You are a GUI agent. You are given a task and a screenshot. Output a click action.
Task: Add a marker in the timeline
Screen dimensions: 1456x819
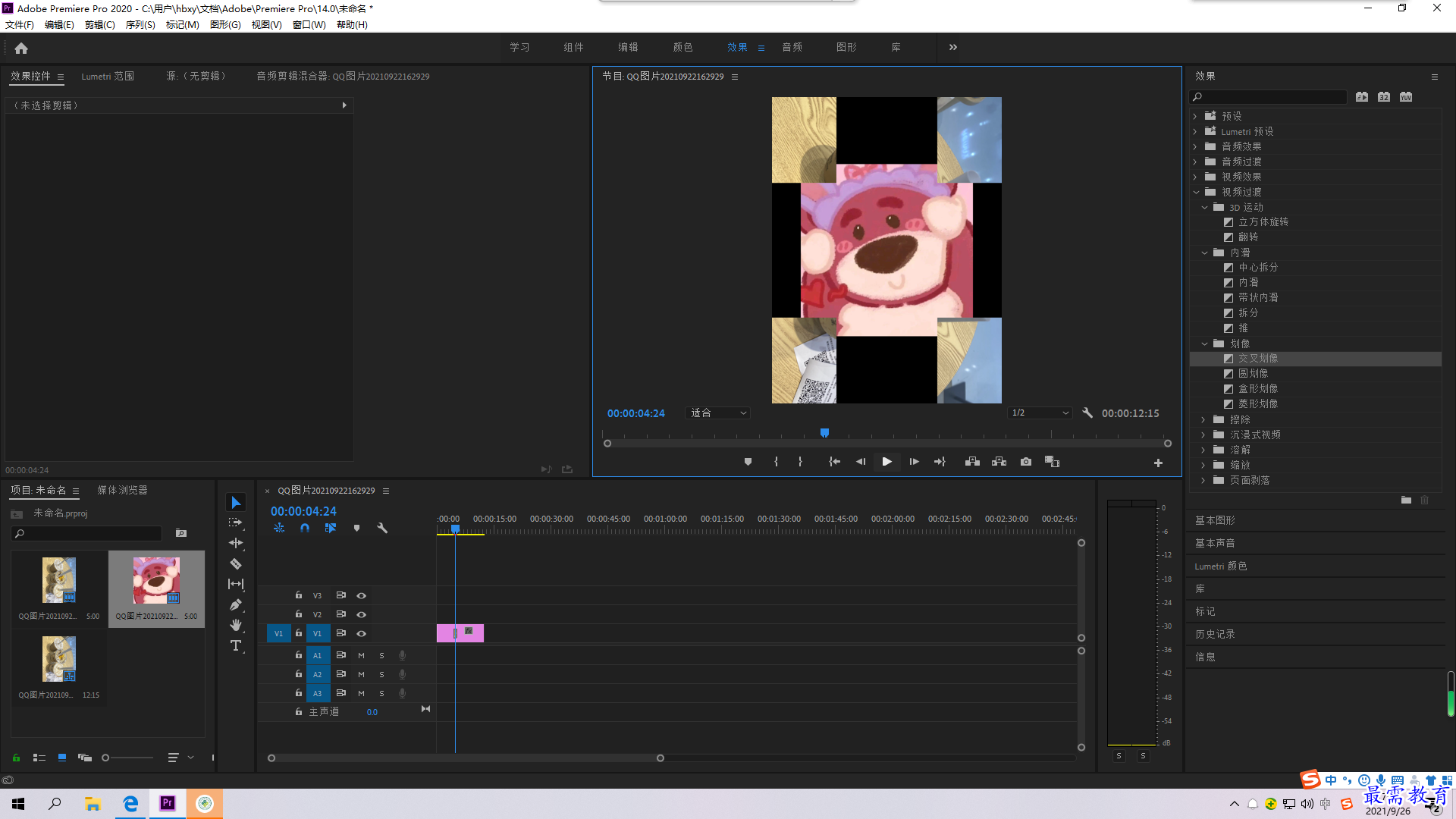(356, 528)
